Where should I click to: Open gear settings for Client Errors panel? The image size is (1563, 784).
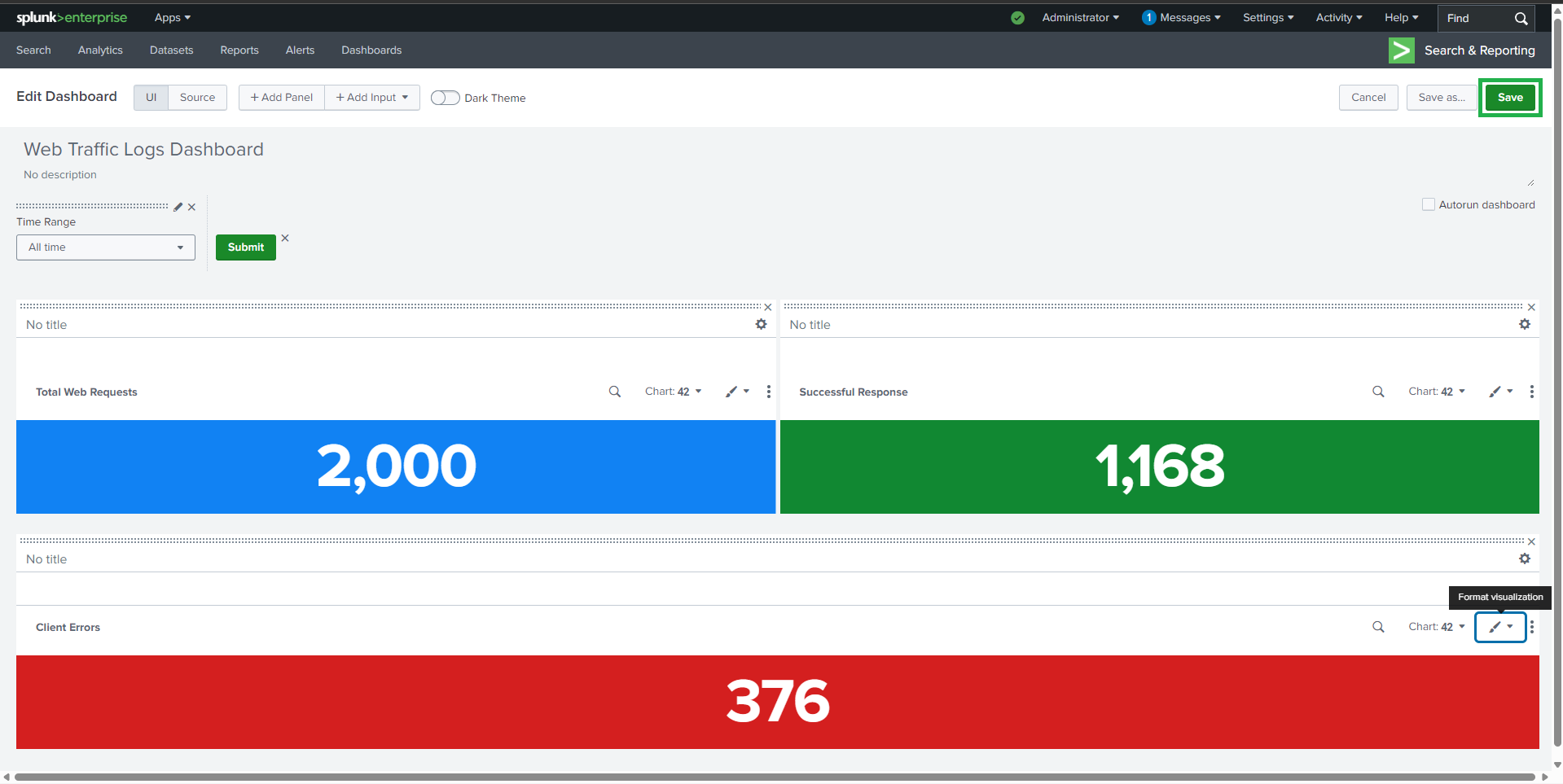coord(1525,558)
